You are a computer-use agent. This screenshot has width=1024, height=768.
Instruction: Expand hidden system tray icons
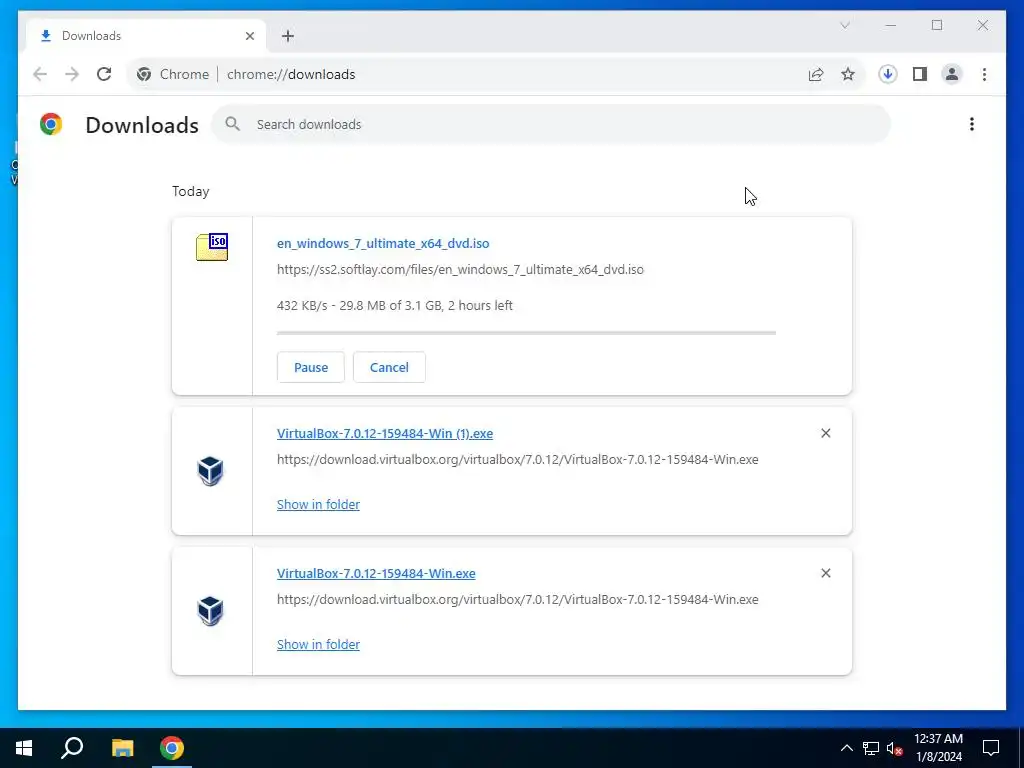[846, 748]
